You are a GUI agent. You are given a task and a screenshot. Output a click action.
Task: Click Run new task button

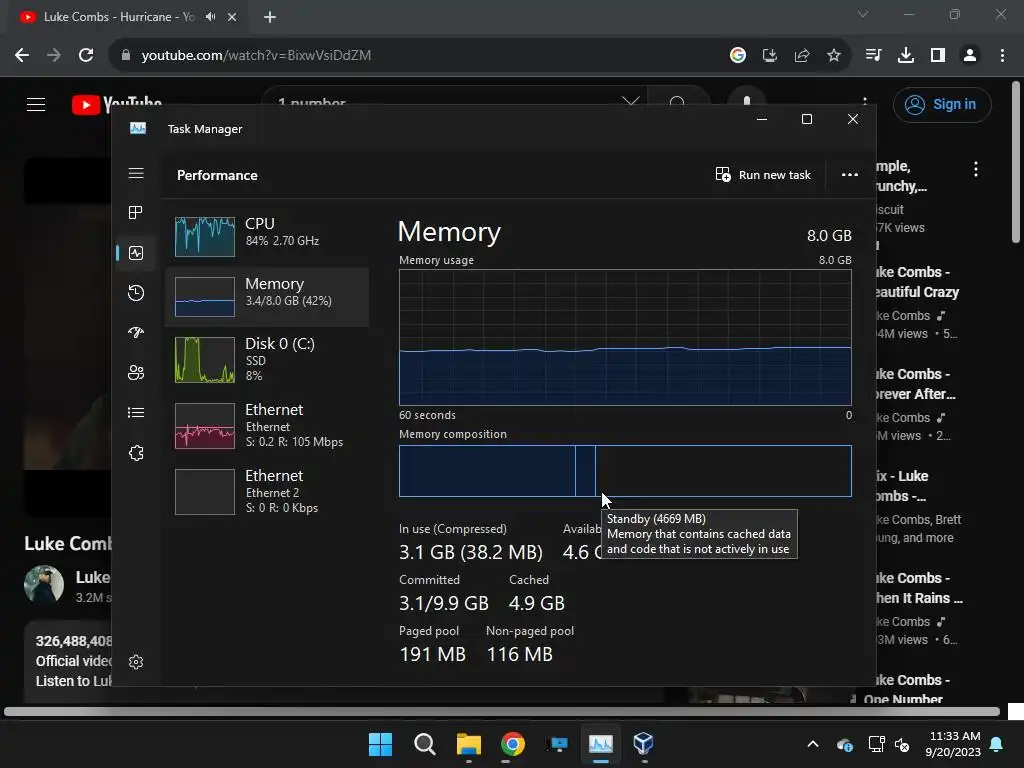point(763,174)
